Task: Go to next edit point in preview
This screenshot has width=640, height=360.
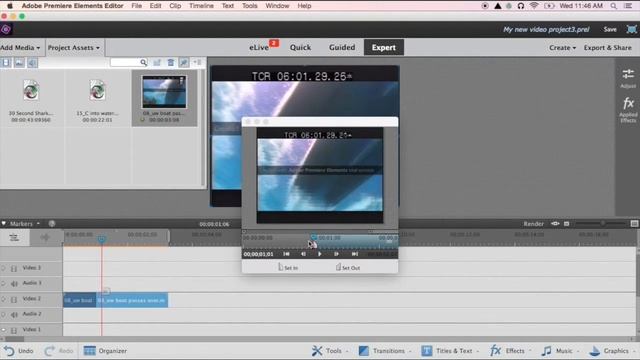Action: [x=355, y=254]
